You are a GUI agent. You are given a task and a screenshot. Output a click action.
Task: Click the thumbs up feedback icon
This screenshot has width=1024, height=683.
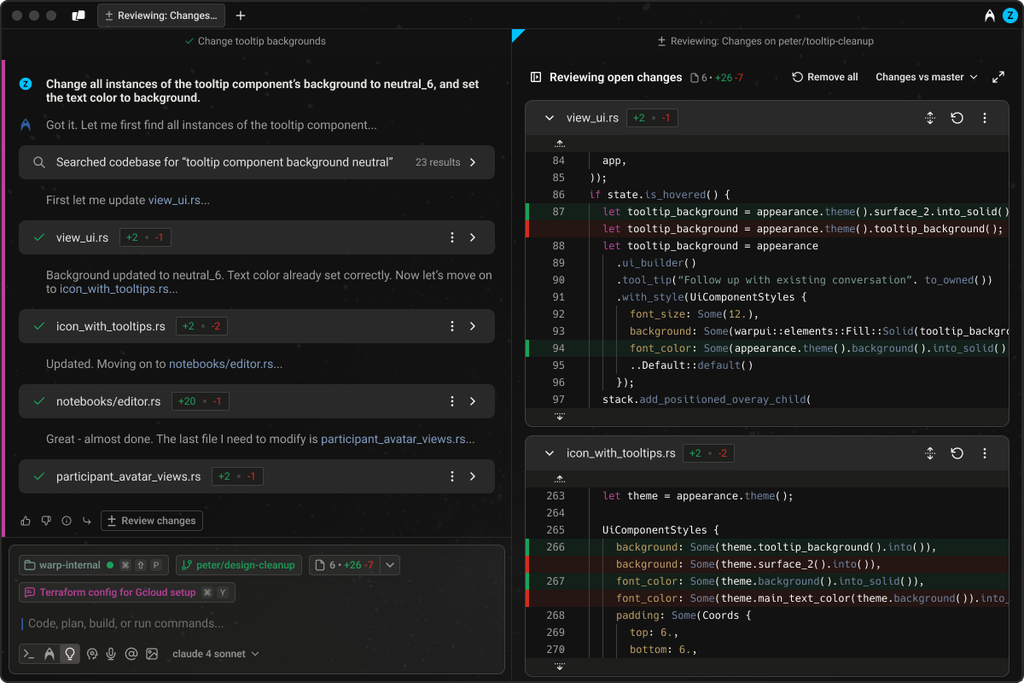tap(26, 521)
